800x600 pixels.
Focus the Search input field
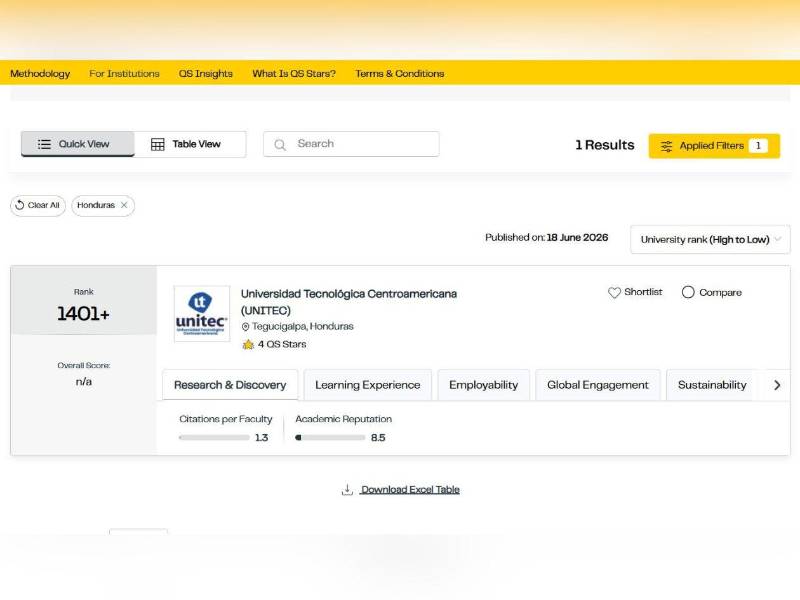pos(351,144)
